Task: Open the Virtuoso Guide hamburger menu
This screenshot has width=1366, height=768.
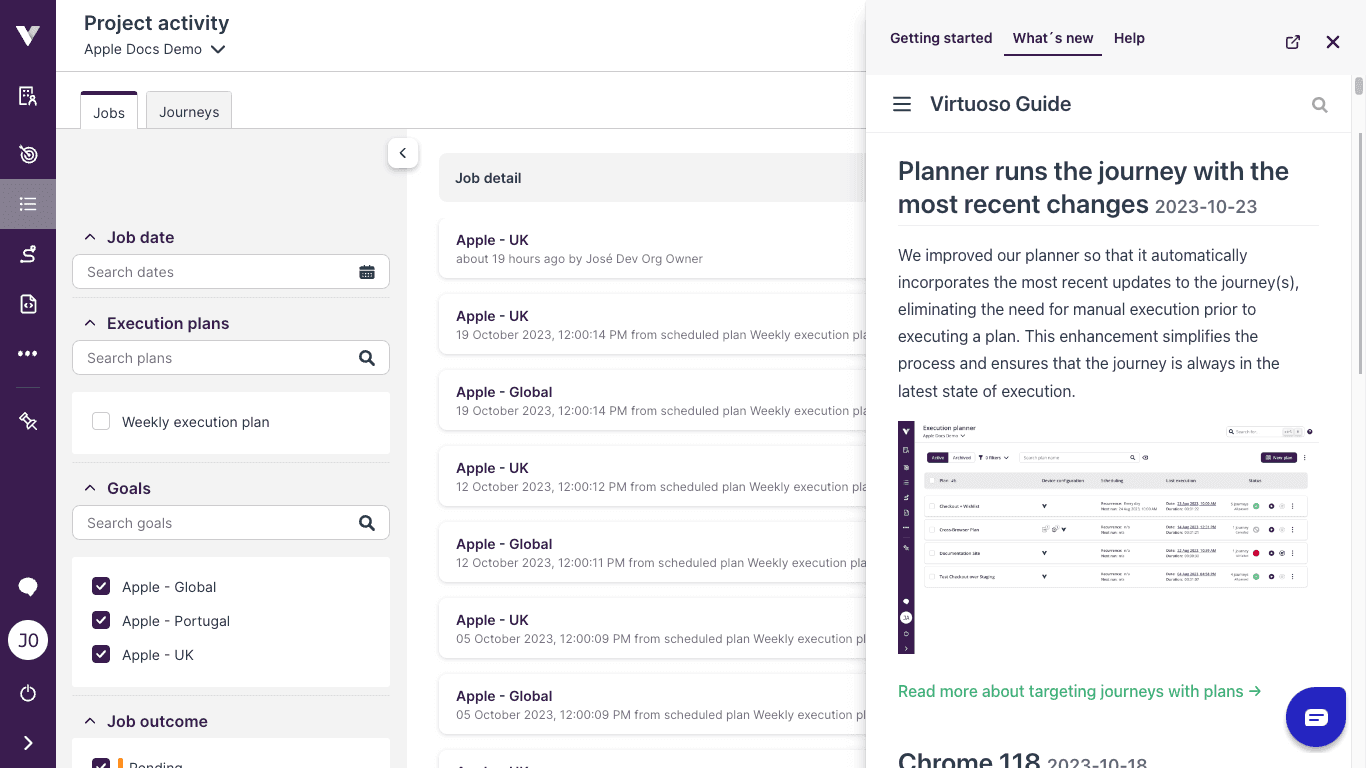Action: [x=902, y=104]
